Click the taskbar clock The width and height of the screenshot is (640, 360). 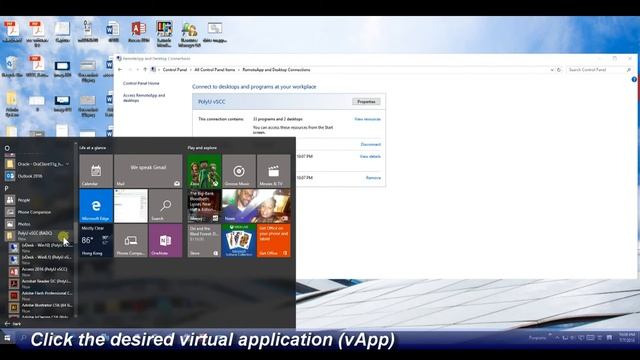[x=627, y=338]
